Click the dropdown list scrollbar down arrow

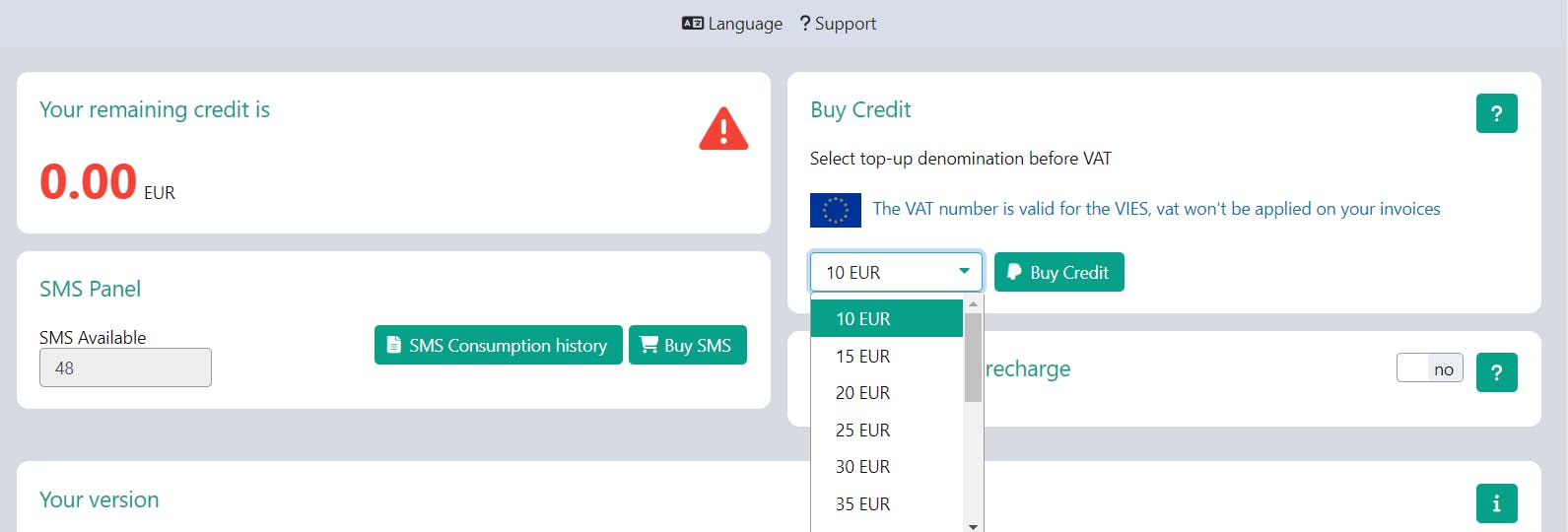coord(973,526)
